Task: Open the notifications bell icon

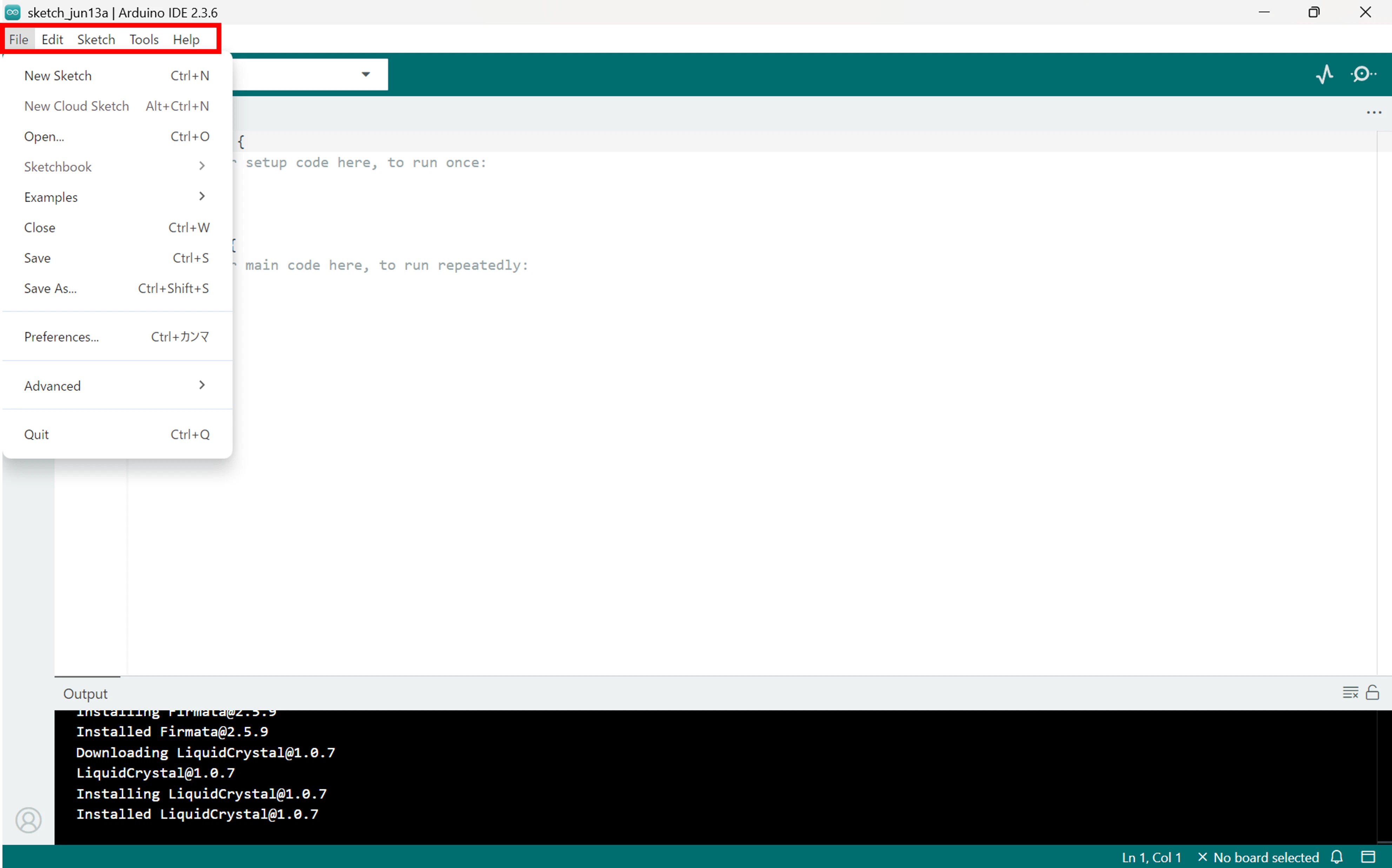Action: (x=1337, y=857)
